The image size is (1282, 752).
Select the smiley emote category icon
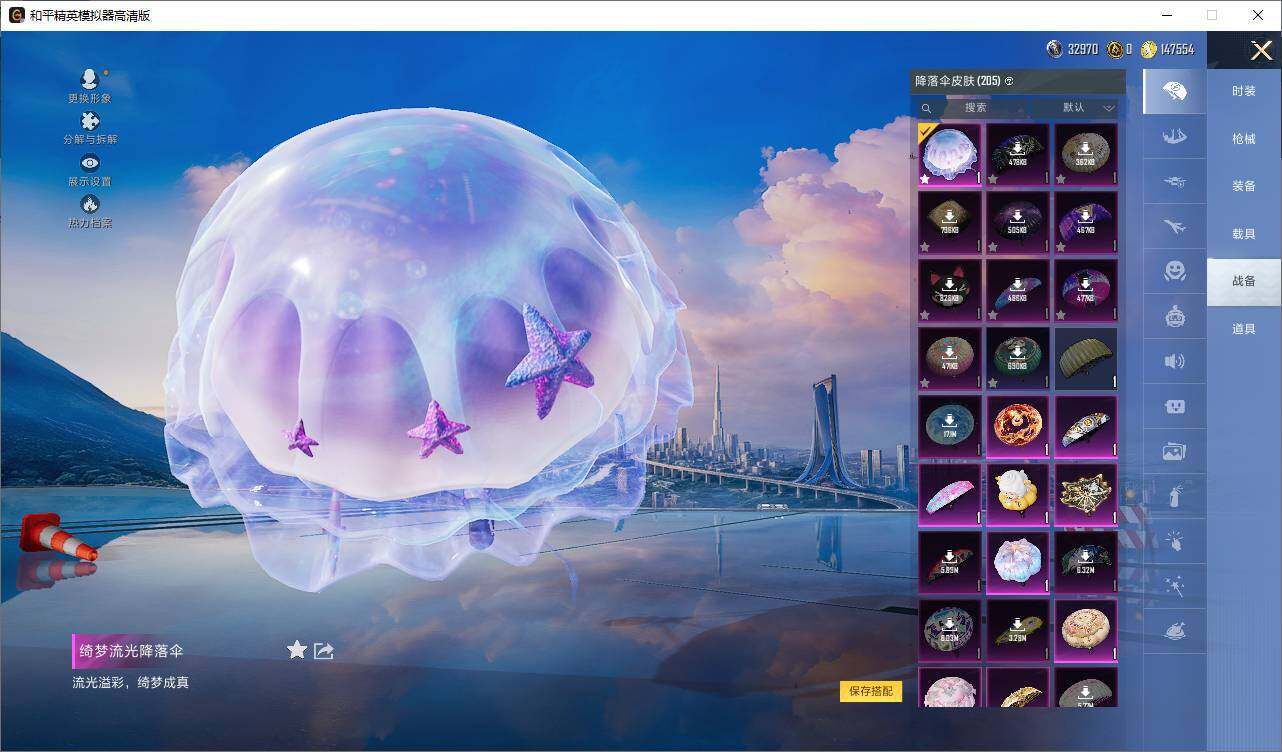click(x=1175, y=271)
